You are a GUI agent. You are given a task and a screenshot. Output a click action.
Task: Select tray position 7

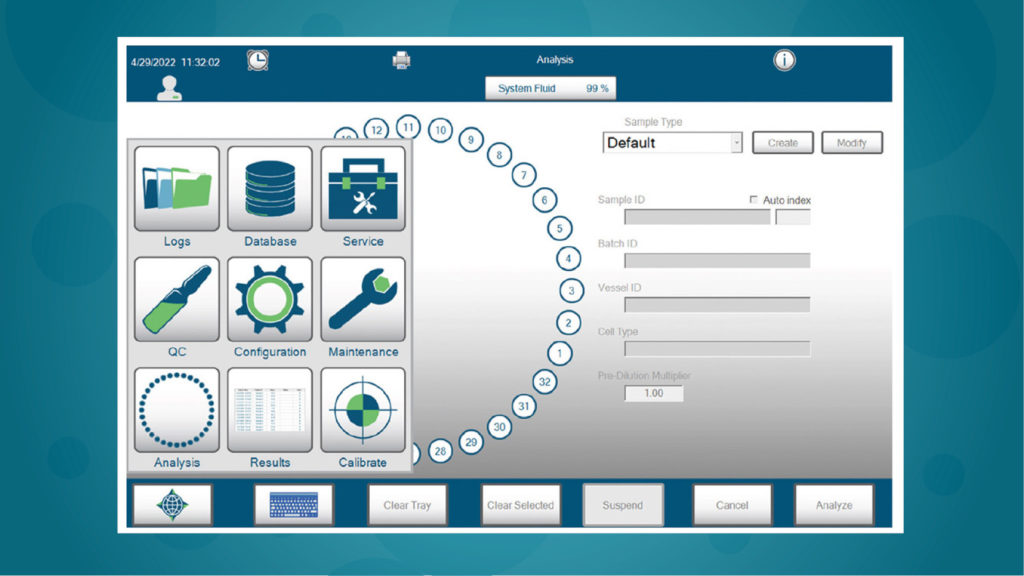point(524,175)
